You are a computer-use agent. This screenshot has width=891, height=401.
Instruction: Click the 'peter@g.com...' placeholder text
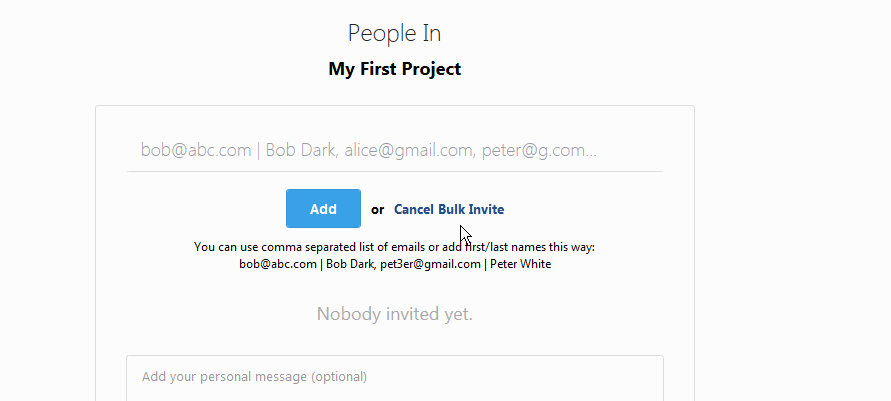tap(539, 150)
